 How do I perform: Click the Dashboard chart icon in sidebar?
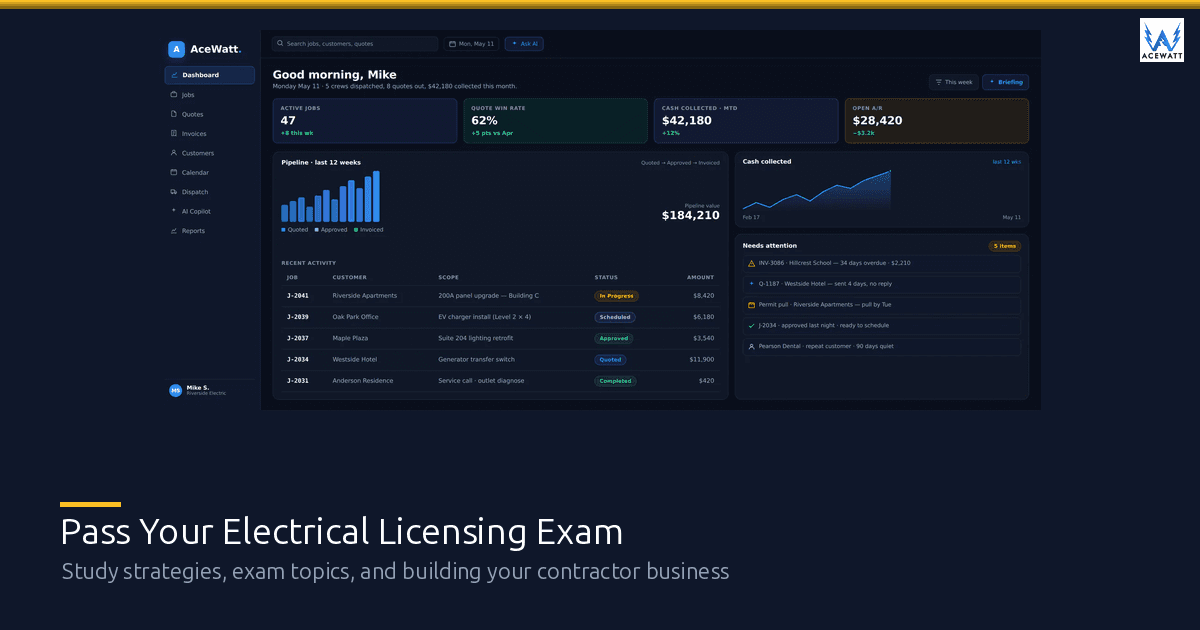click(x=174, y=75)
